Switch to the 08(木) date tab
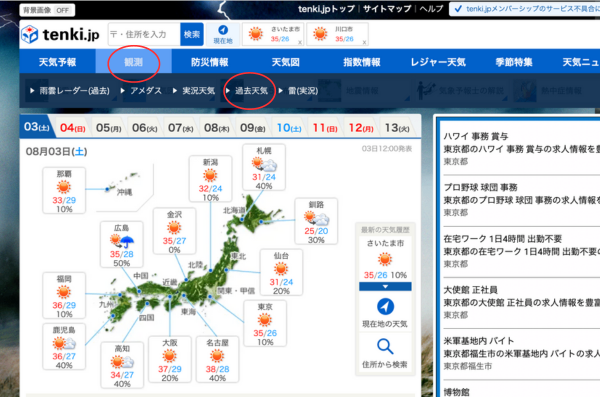The height and width of the screenshot is (400, 600). tap(217, 127)
